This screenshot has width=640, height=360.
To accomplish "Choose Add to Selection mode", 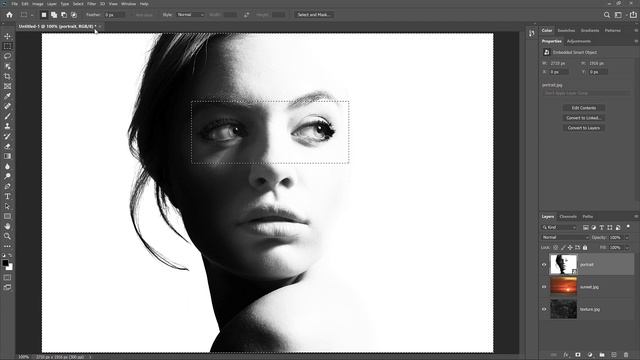I will (54, 15).
